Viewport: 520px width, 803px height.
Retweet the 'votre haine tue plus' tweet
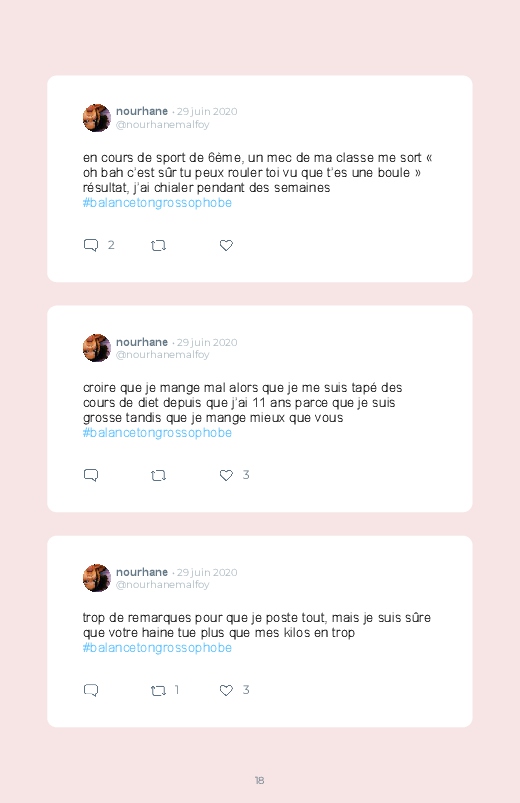click(158, 691)
